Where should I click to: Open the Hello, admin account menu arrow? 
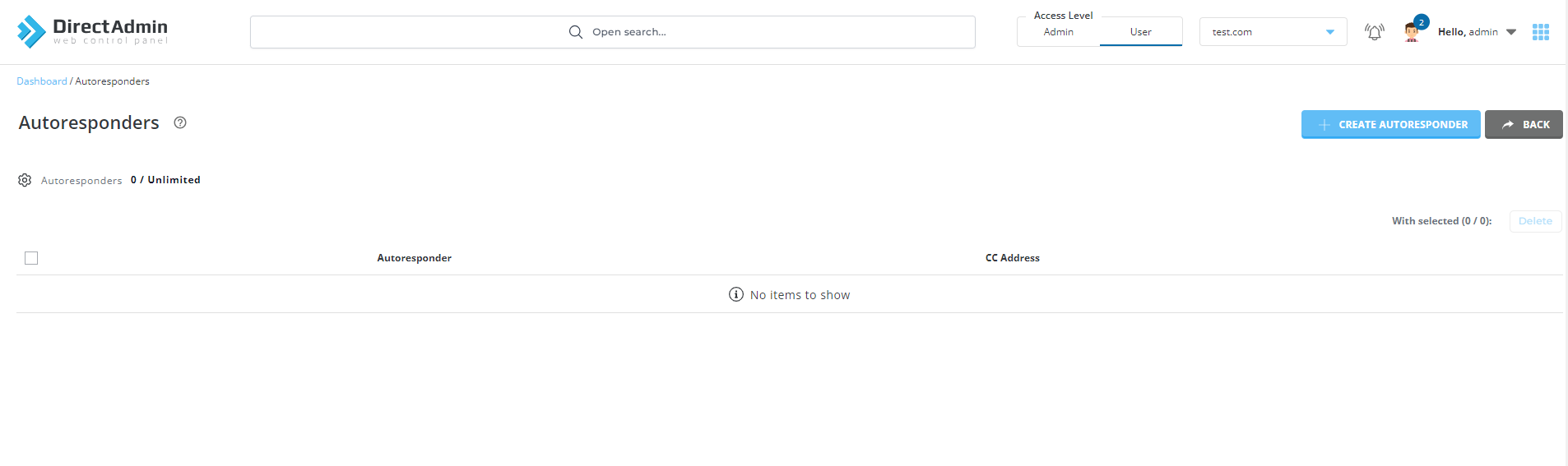pyautogui.click(x=1511, y=32)
